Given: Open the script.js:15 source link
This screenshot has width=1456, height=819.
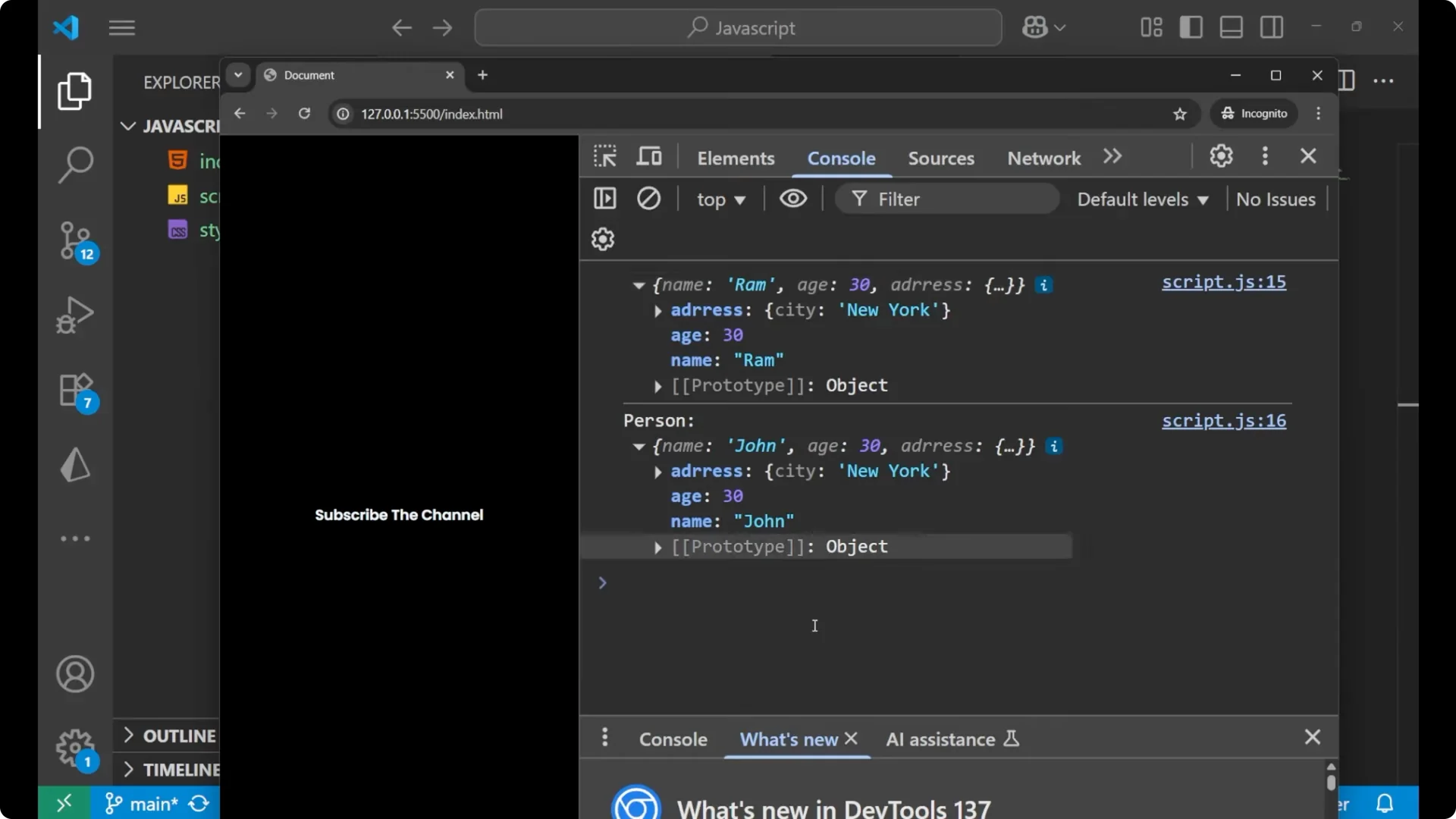Looking at the screenshot, I should 1223,282.
